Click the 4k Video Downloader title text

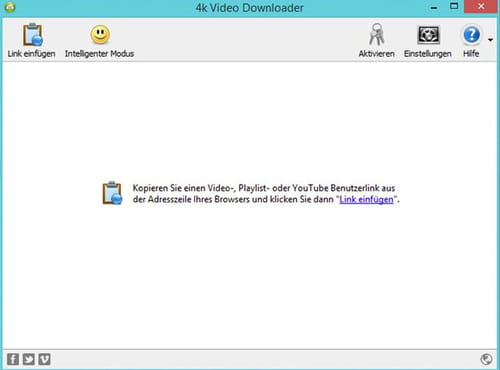tap(249, 8)
